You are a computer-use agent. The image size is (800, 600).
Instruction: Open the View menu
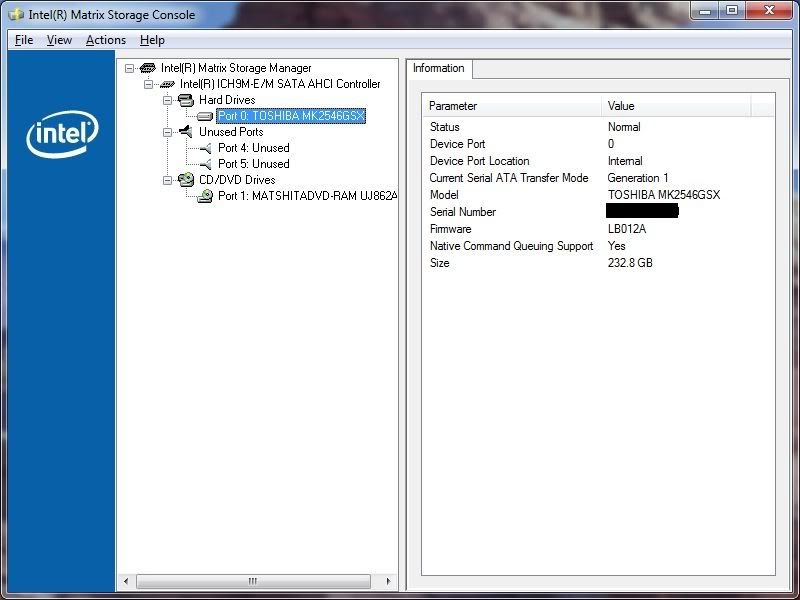[59, 40]
